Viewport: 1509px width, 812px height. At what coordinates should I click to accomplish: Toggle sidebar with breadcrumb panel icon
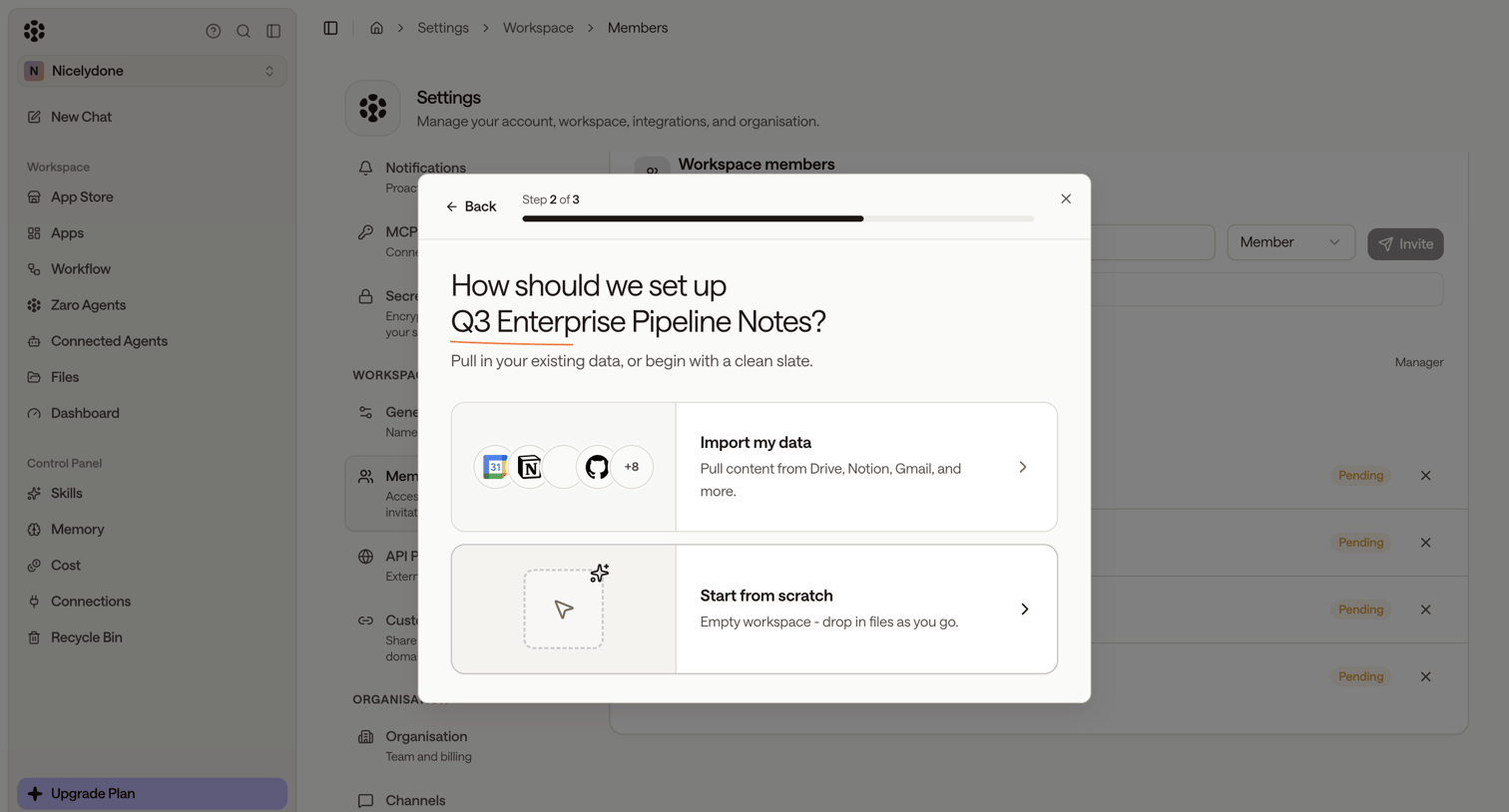pyautogui.click(x=330, y=28)
